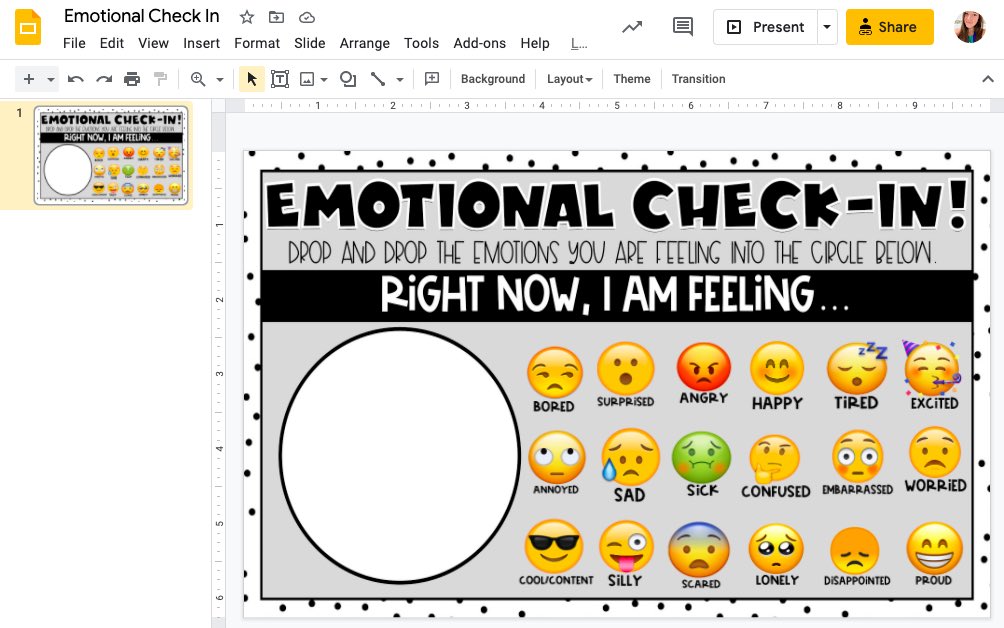Viewport: 1004px width, 628px height.
Task: Open the Insert menu
Action: point(201,43)
